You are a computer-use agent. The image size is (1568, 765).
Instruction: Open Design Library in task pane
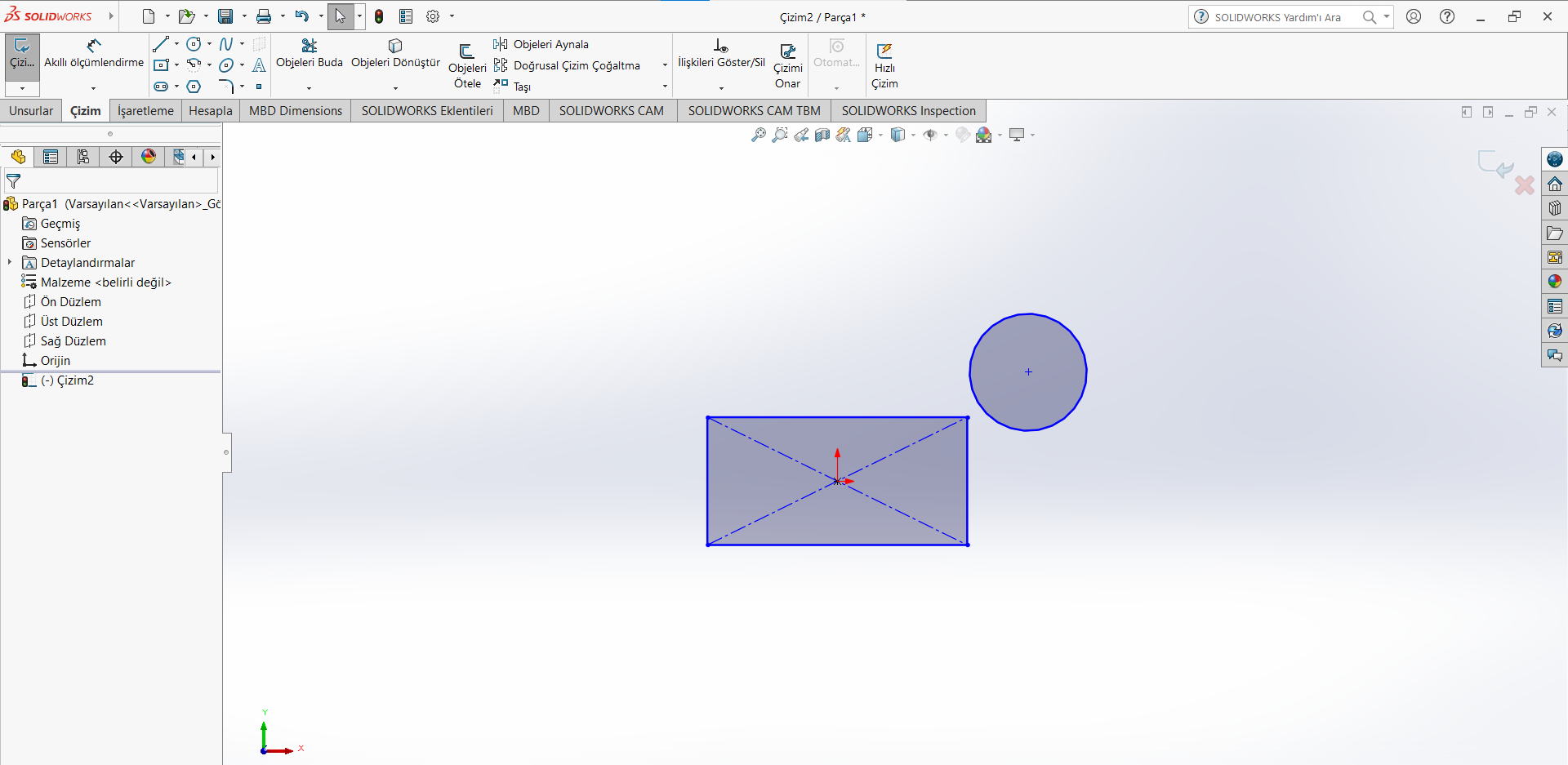tap(1555, 208)
